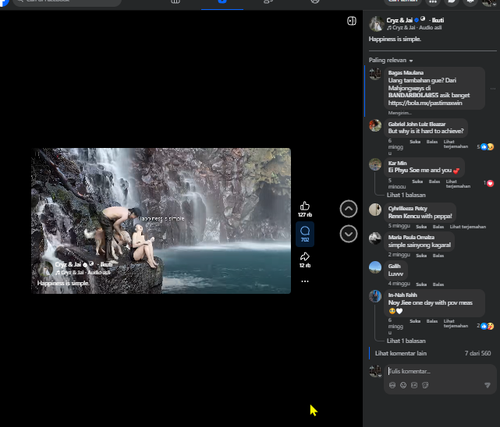The image size is (500, 427).
Task: Open the sticker picker in the comment box
Action: pos(425,385)
